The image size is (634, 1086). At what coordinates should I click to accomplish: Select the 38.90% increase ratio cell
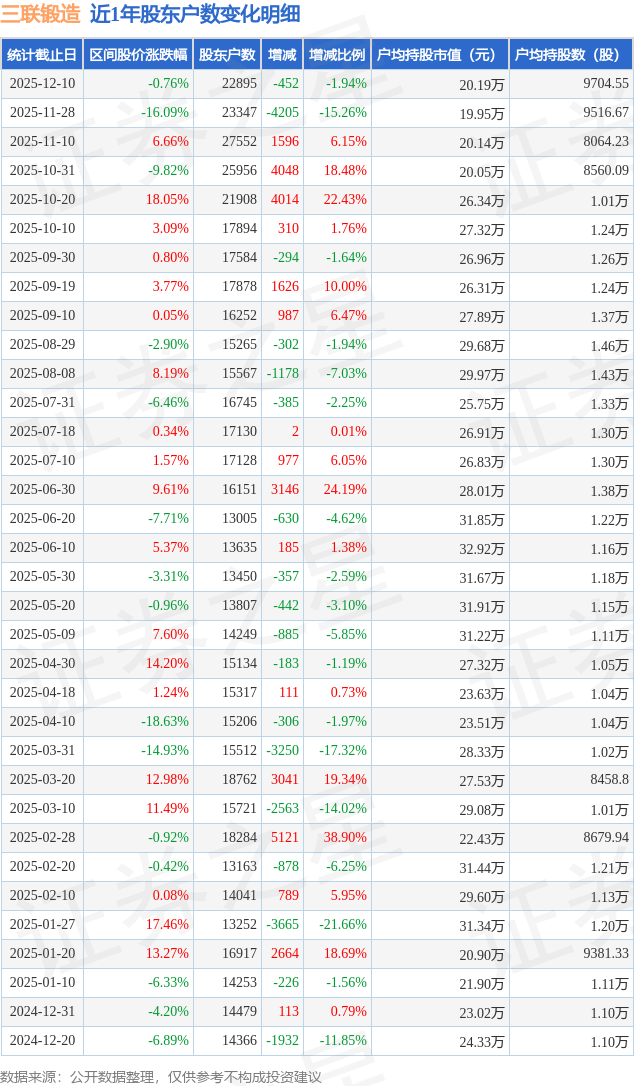point(347,838)
